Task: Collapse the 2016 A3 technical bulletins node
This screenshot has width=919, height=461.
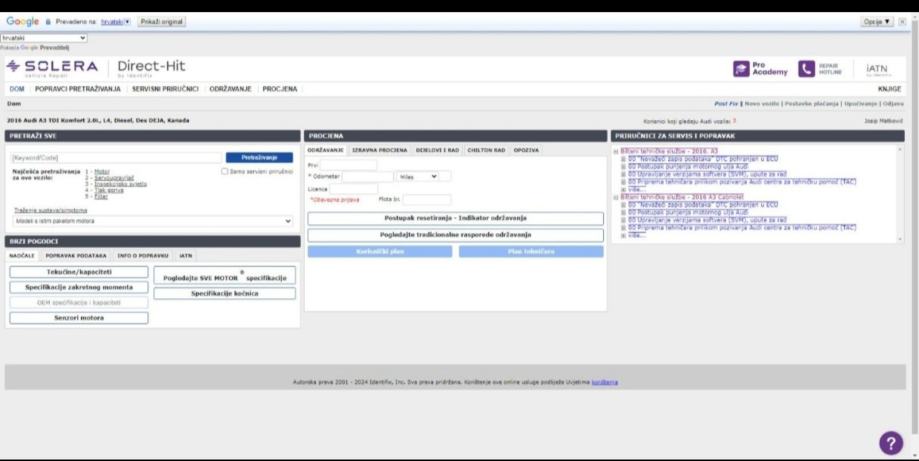Action: tap(615, 151)
